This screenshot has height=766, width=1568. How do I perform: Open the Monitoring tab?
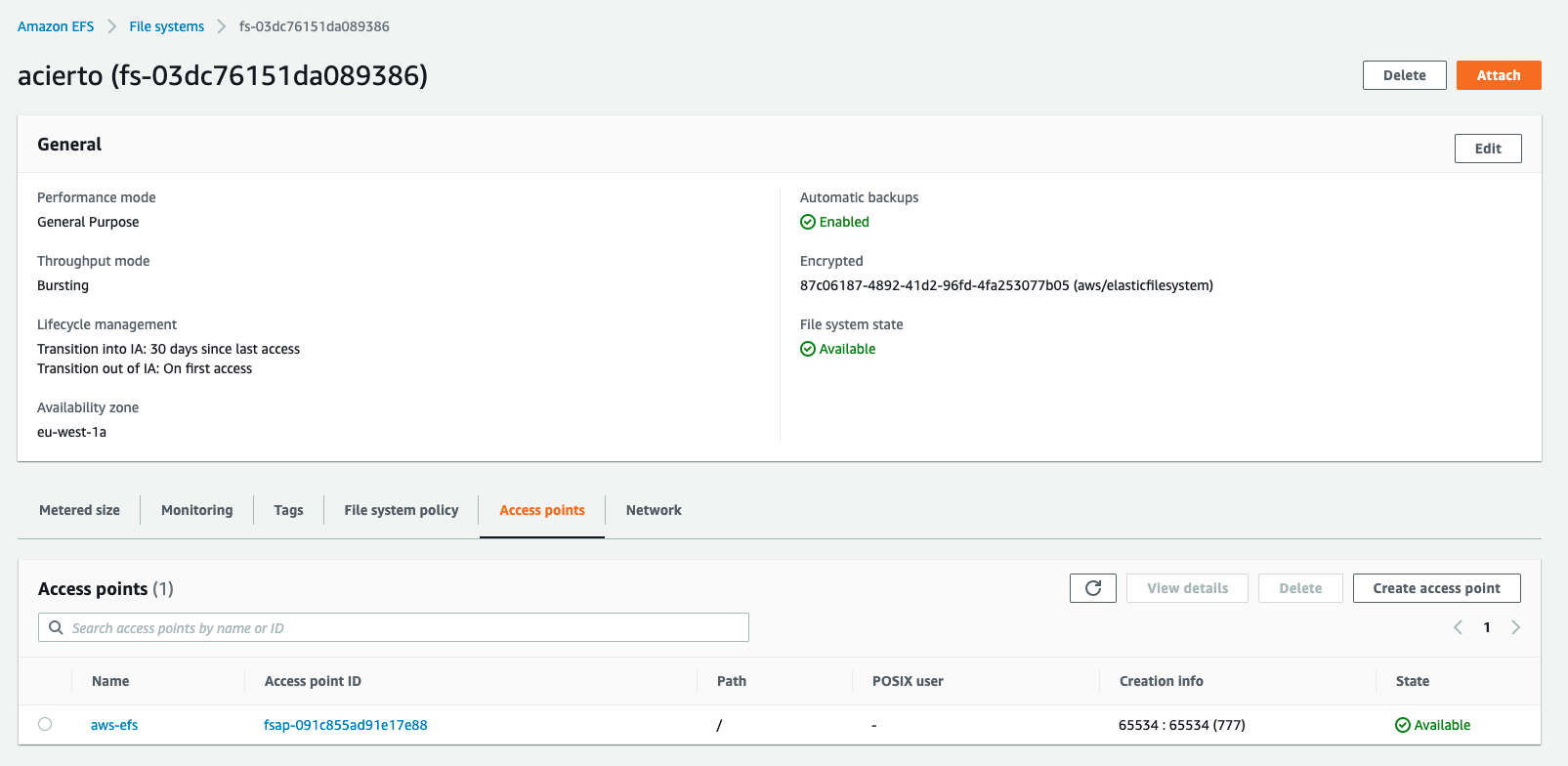197,510
